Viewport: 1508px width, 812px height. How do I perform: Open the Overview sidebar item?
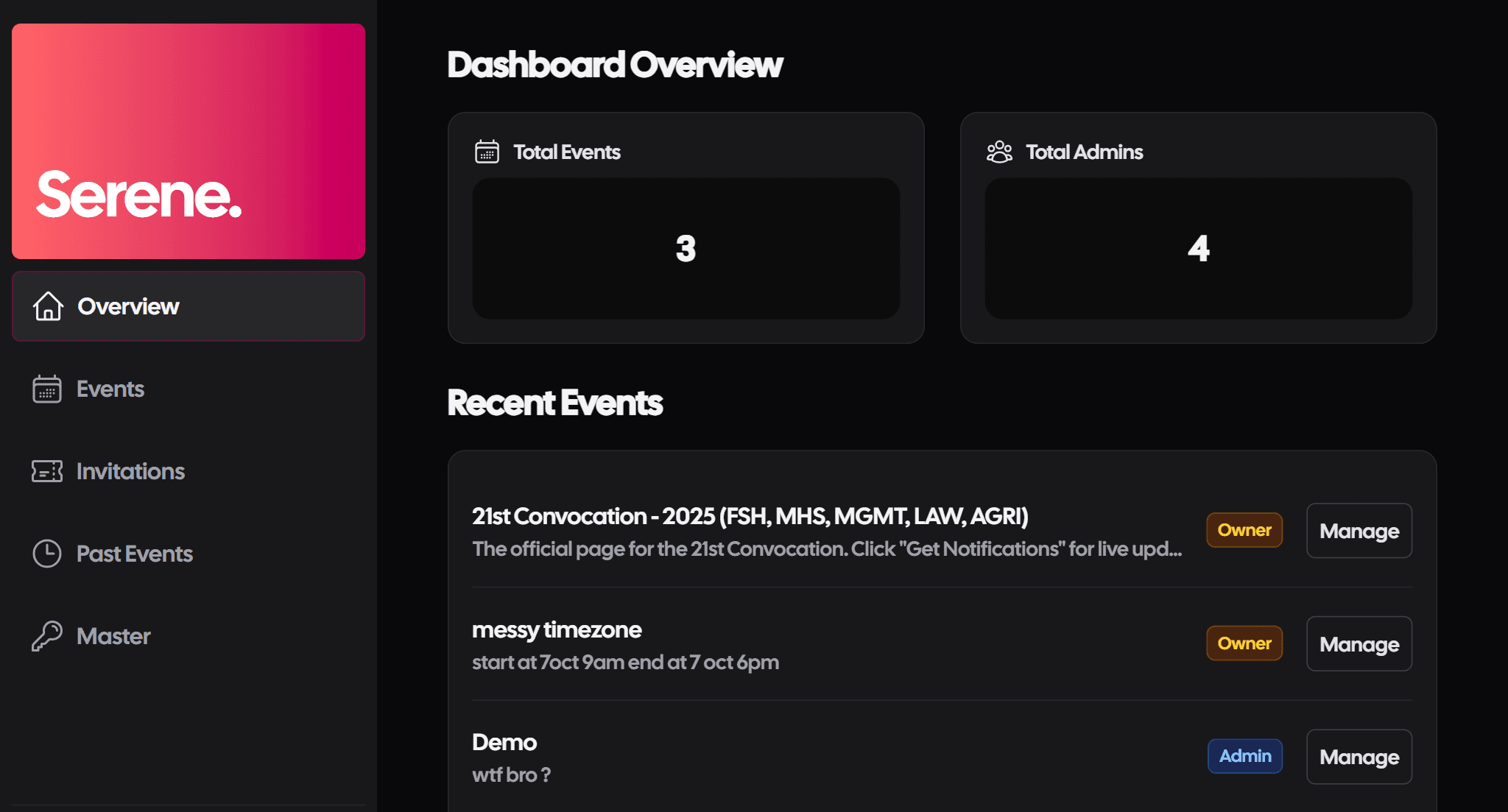pos(188,306)
